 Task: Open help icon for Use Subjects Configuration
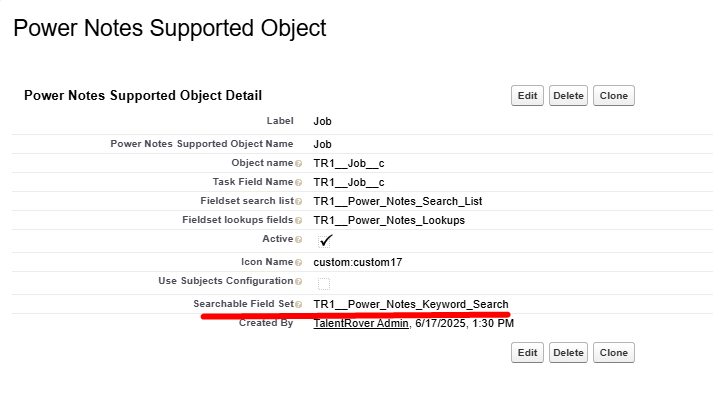point(298,282)
